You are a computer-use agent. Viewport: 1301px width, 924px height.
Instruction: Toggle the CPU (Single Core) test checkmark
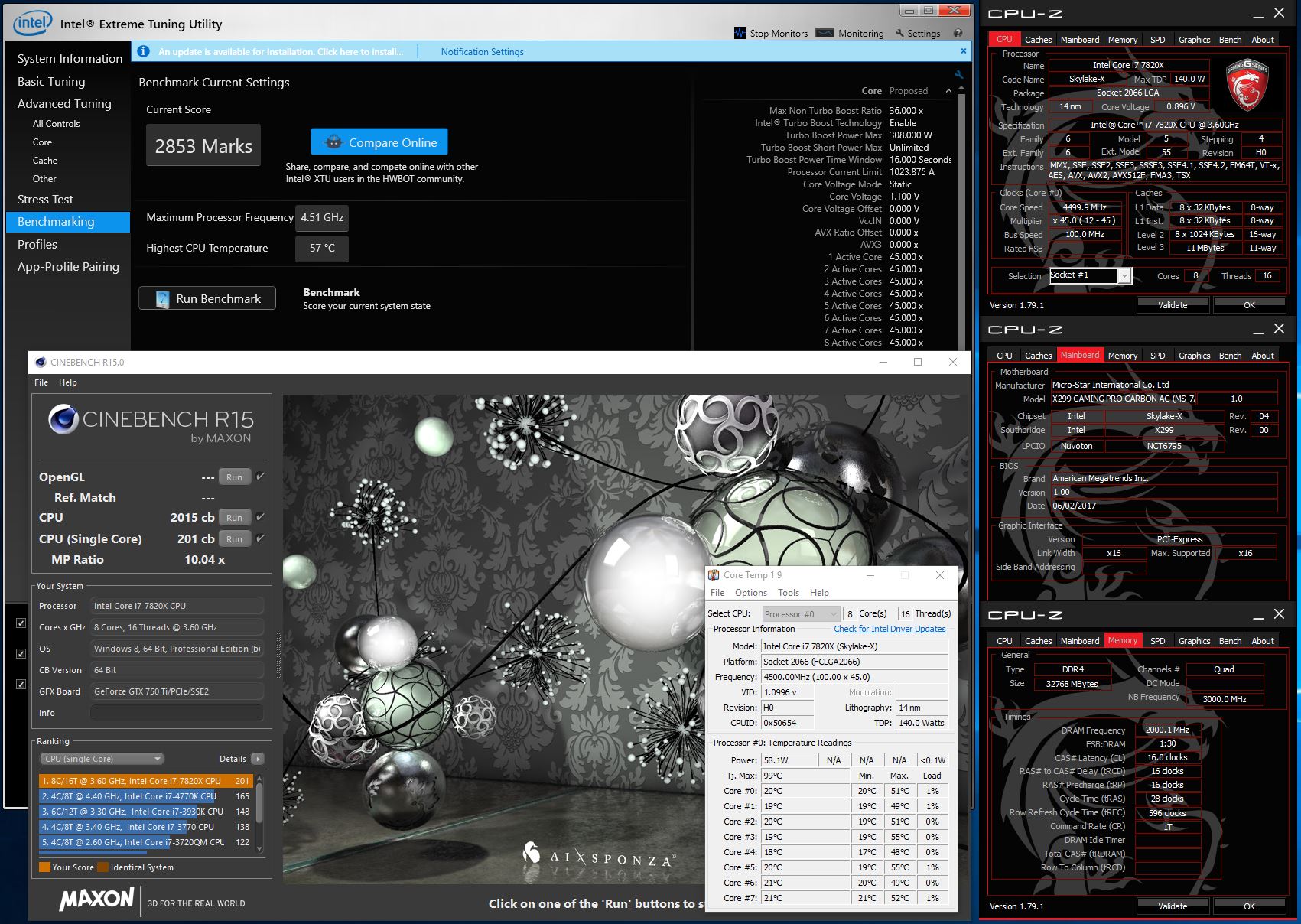pyautogui.click(x=260, y=538)
